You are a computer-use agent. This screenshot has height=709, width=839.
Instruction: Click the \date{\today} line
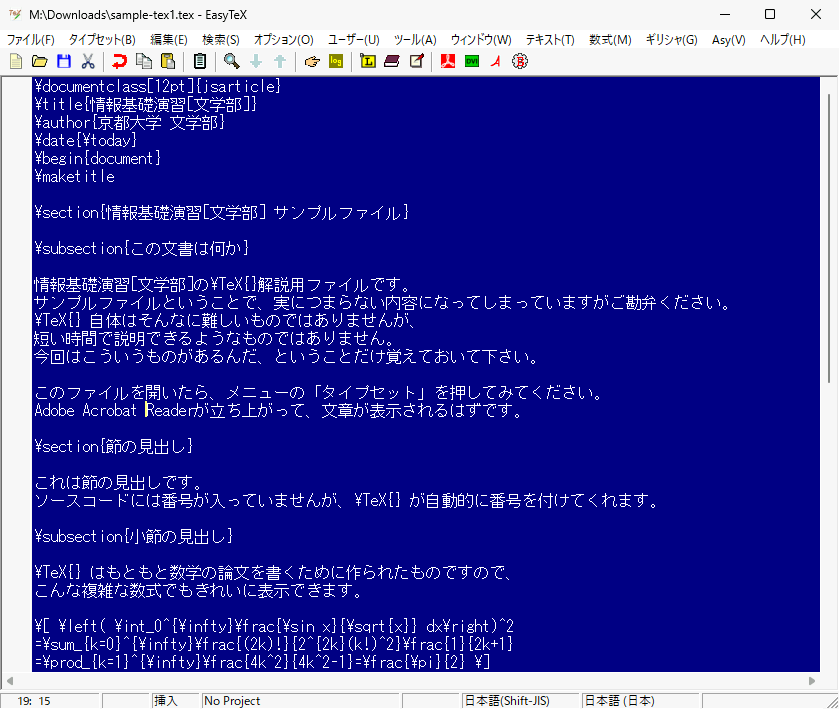[x=86, y=140]
